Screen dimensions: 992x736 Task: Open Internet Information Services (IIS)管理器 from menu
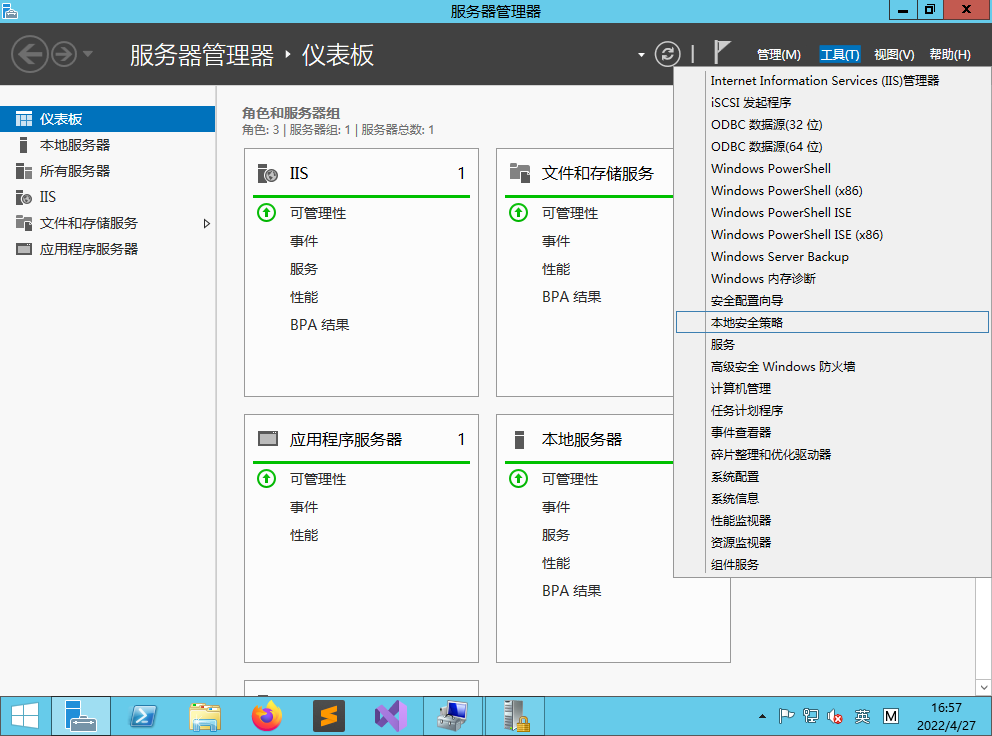coord(832,80)
